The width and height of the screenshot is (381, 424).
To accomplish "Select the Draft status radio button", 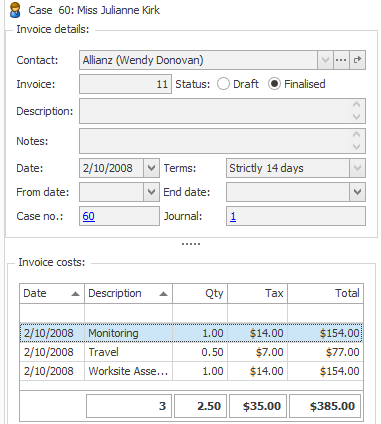I will 223,84.
